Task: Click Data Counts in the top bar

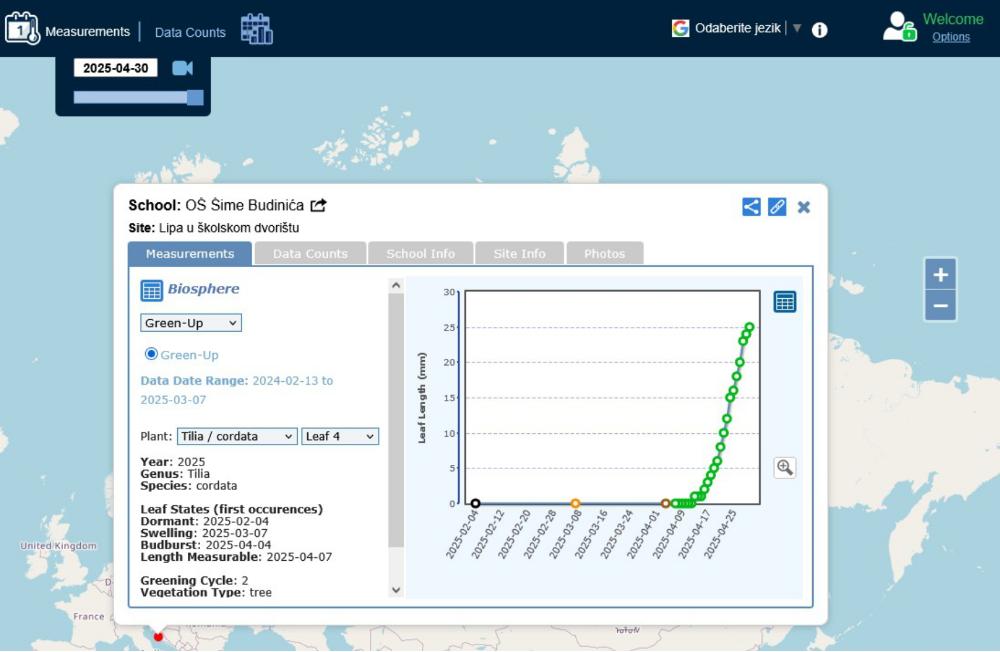Action: (190, 32)
